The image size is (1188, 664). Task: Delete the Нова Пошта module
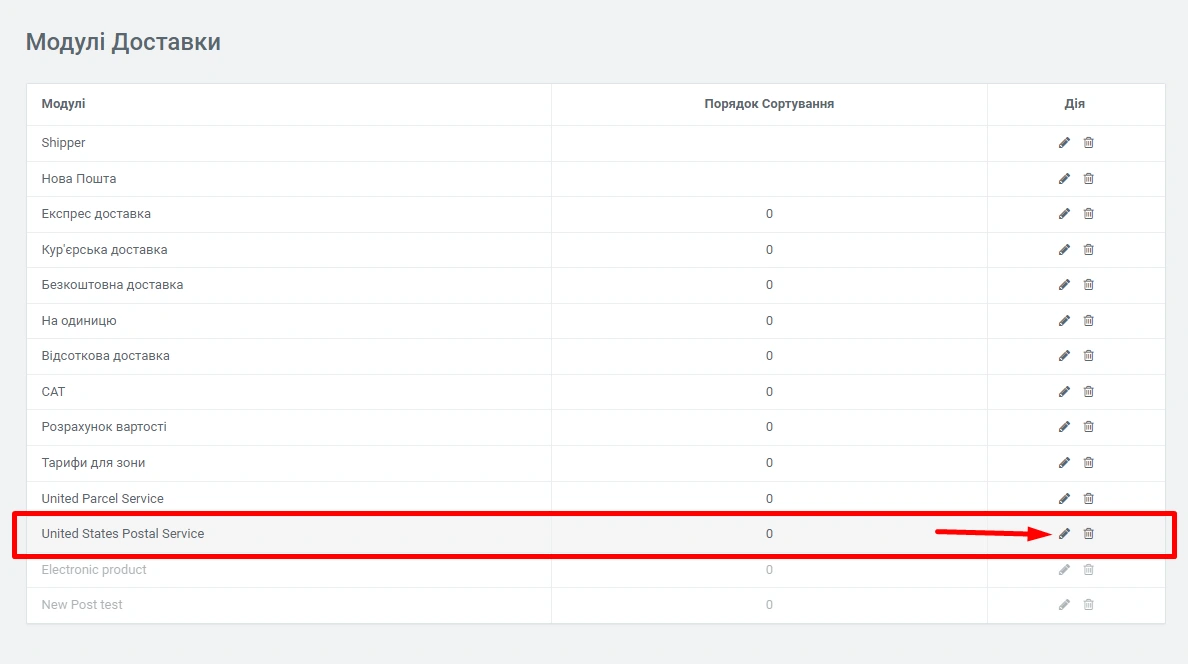1089,179
